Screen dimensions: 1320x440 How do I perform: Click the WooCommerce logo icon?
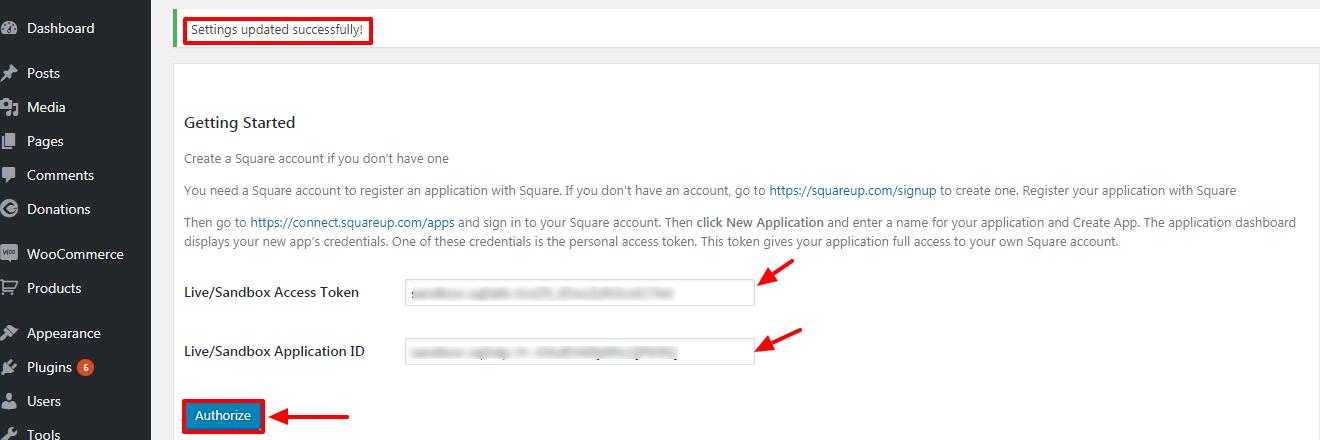9,254
